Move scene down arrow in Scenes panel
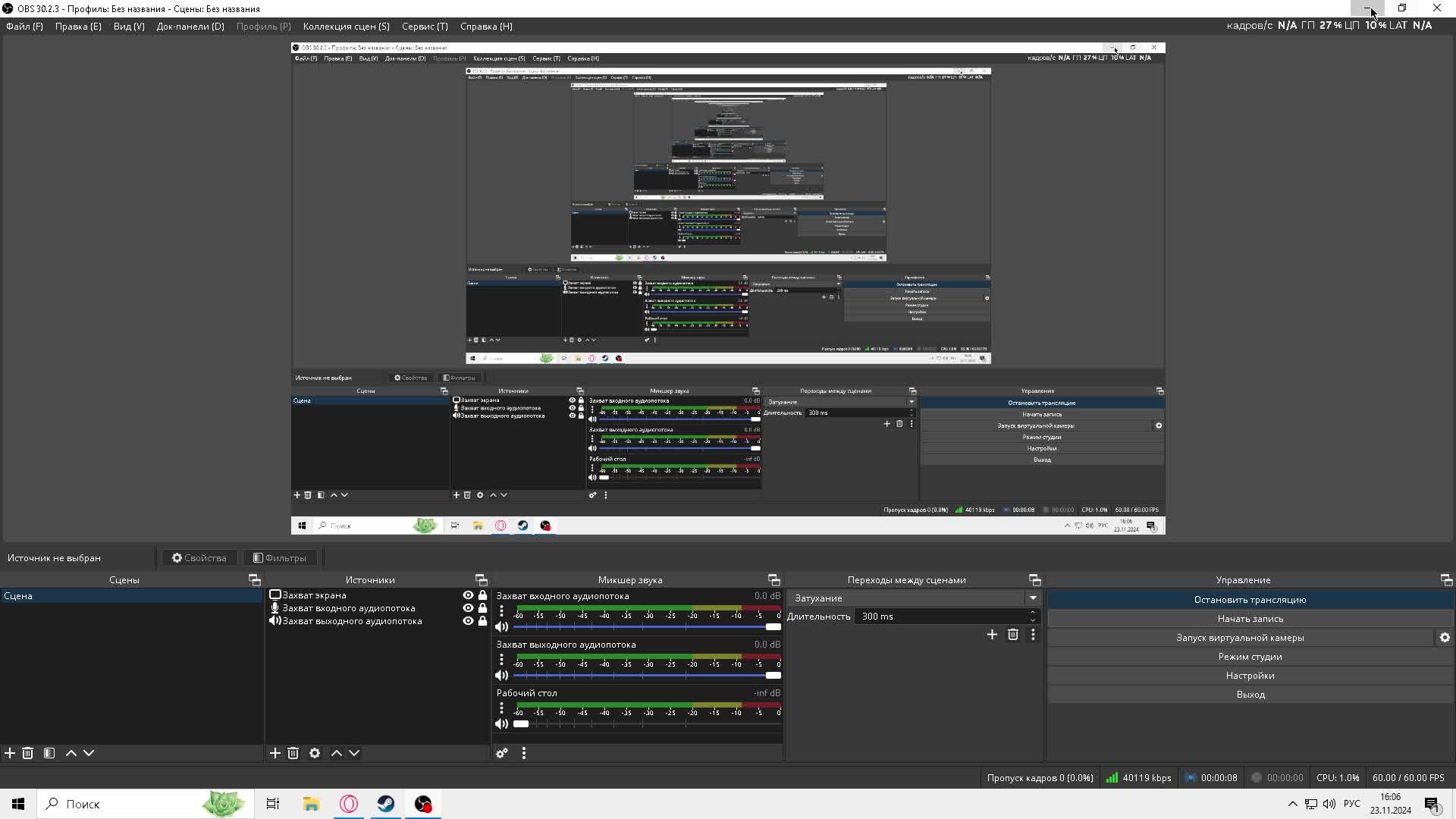 (89, 753)
